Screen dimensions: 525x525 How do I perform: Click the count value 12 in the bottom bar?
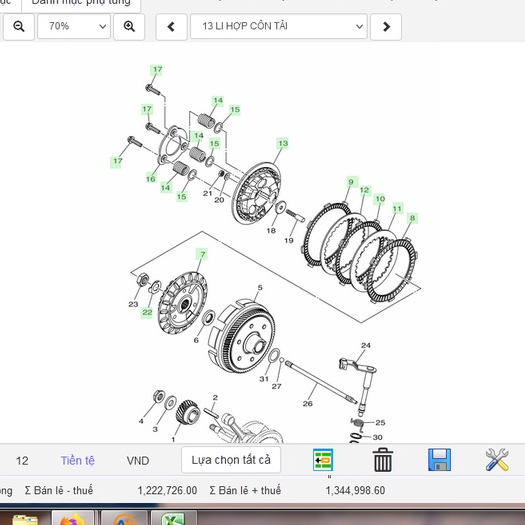point(22,461)
